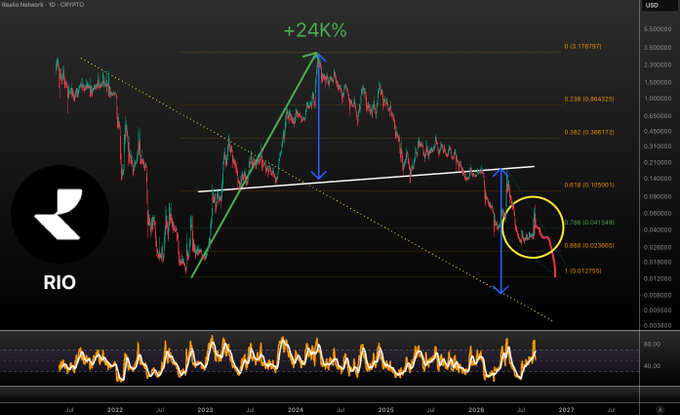
Task: Click price axis value 3.500000
Action: [657, 48]
